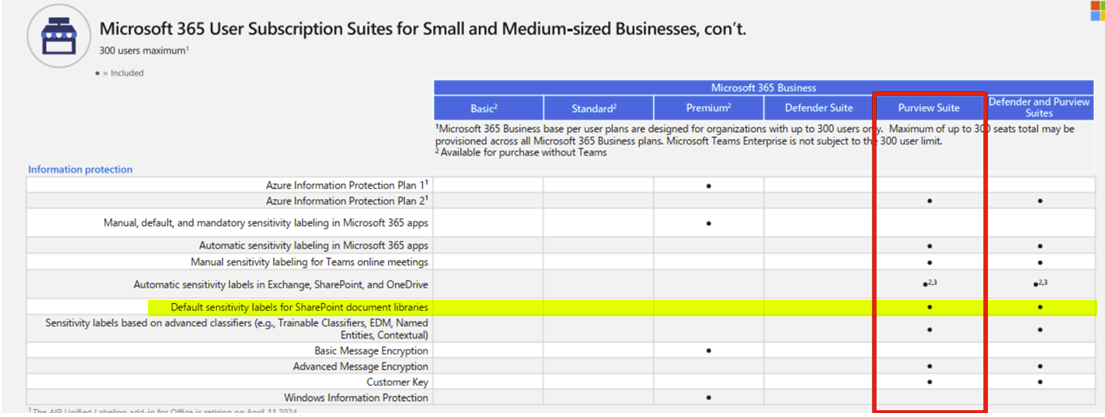This screenshot has width=1105, height=417.
Task: Click Defender and Purview bullet for Teams online meetings labeling
Action: coord(1040,262)
